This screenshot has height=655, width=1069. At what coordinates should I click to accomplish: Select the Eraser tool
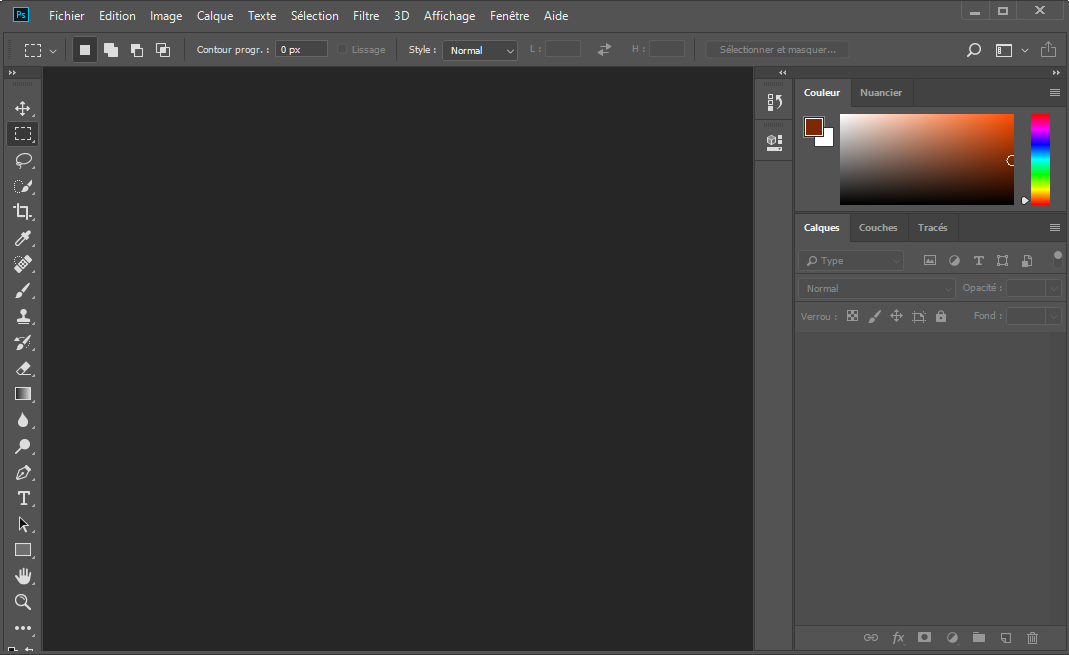pos(22,368)
